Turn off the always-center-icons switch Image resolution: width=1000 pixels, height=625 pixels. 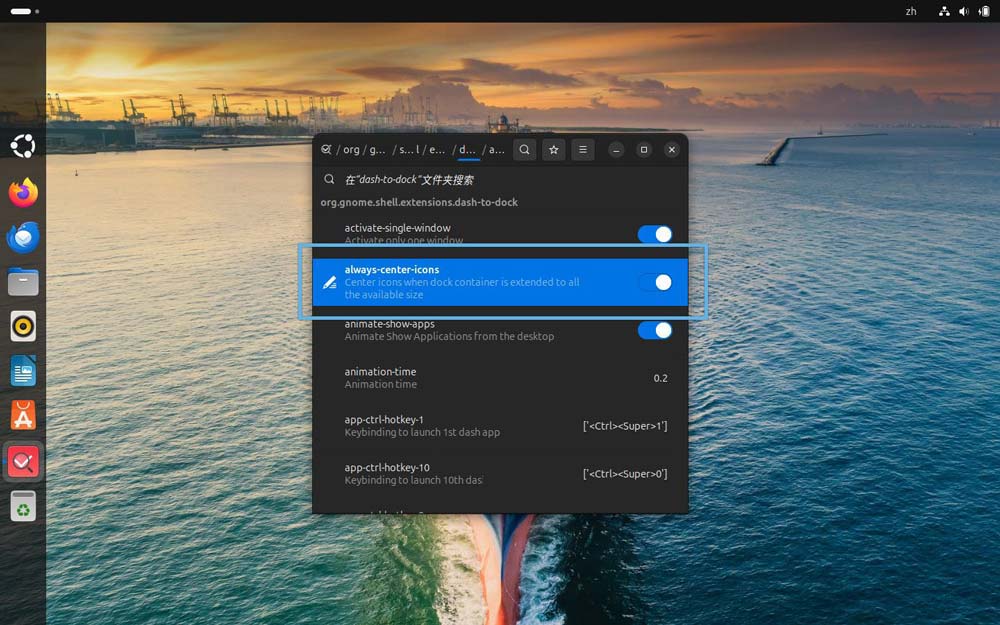(x=662, y=283)
